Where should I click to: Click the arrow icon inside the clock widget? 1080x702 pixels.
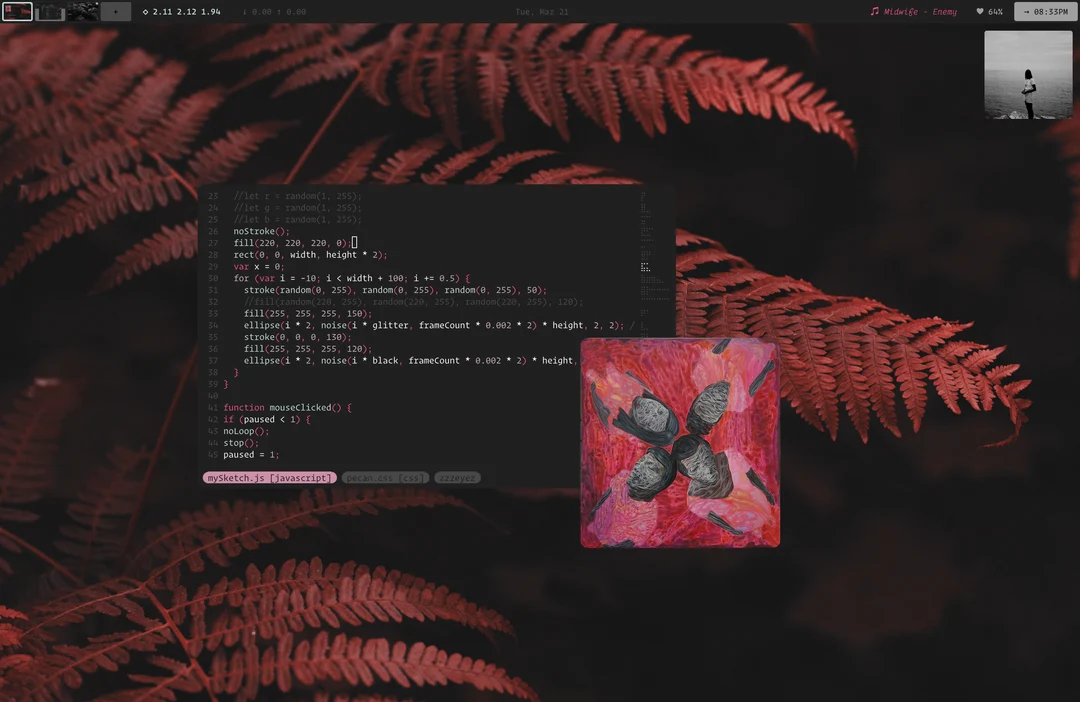(x=1025, y=12)
